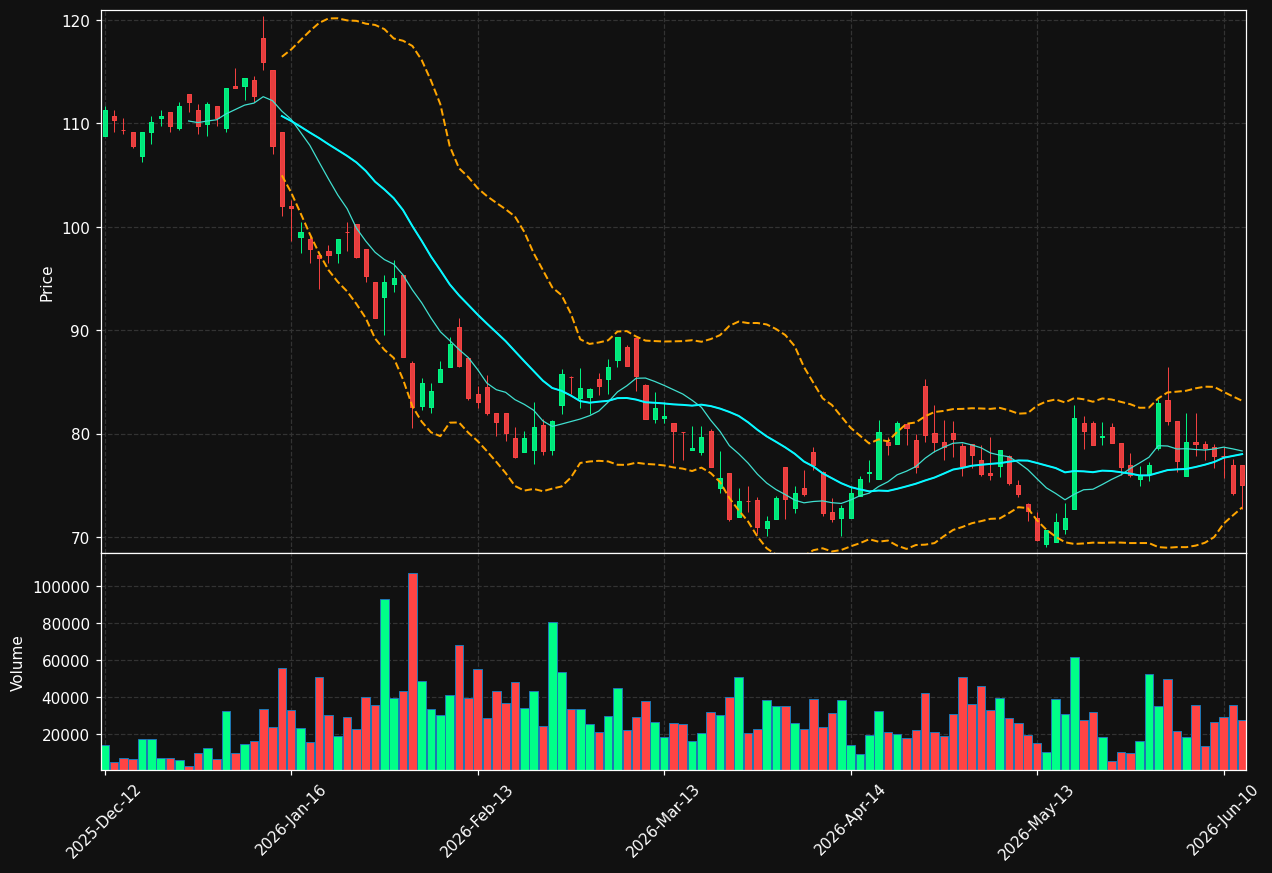This screenshot has height=873, width=1272.
Task: Click the 80000 volume tick label
Action: point(66,624)
